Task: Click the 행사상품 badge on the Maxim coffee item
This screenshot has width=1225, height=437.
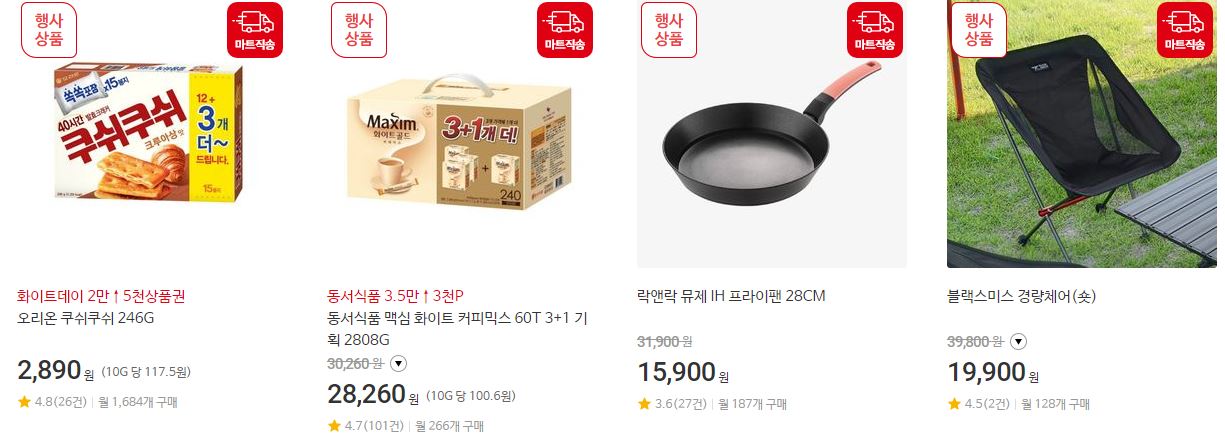Action: [359, 30]
